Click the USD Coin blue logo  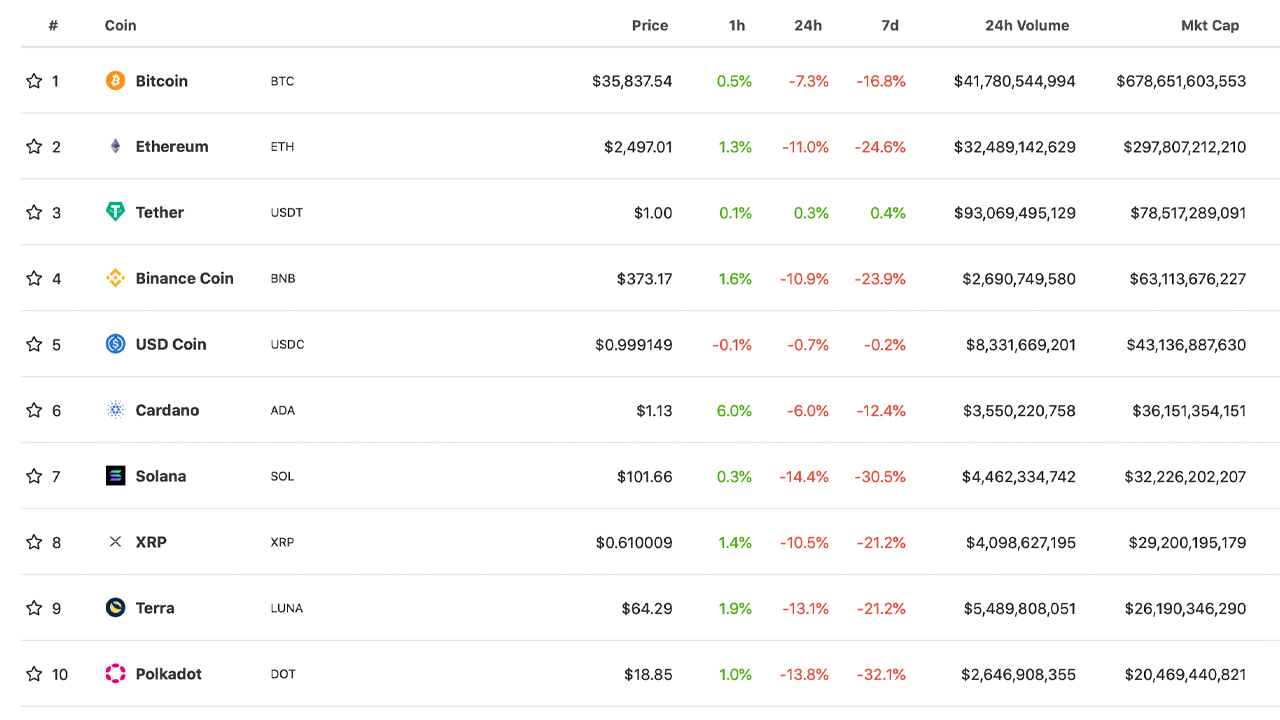116,344
